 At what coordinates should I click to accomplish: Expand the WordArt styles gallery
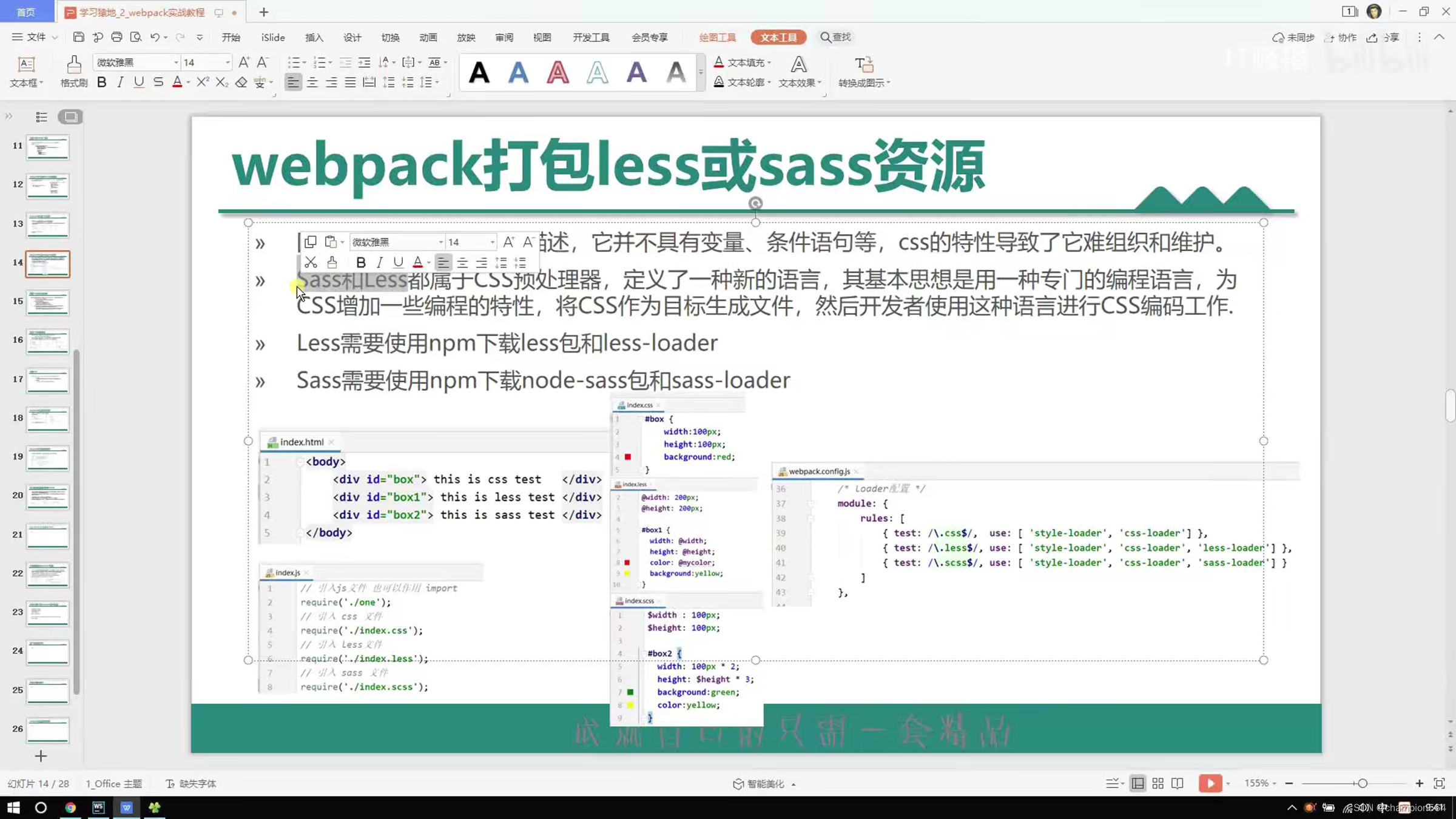pos(701,72)
